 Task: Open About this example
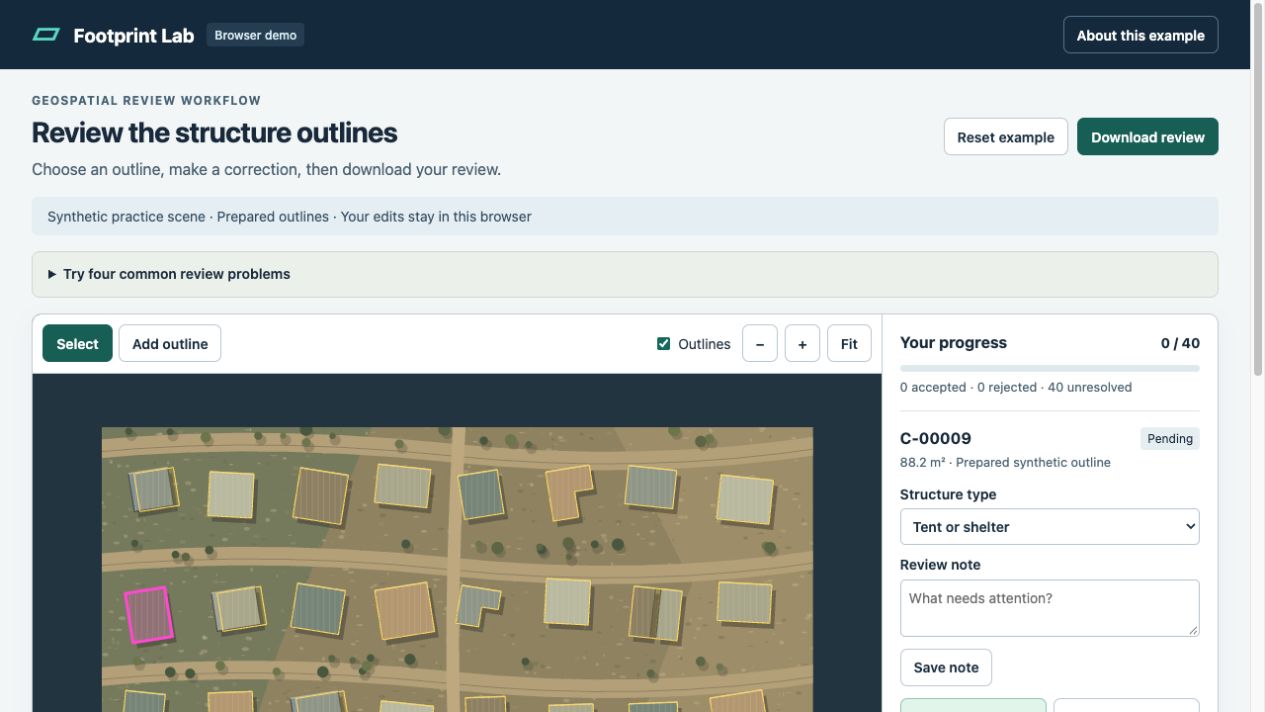coord(1140,35)
